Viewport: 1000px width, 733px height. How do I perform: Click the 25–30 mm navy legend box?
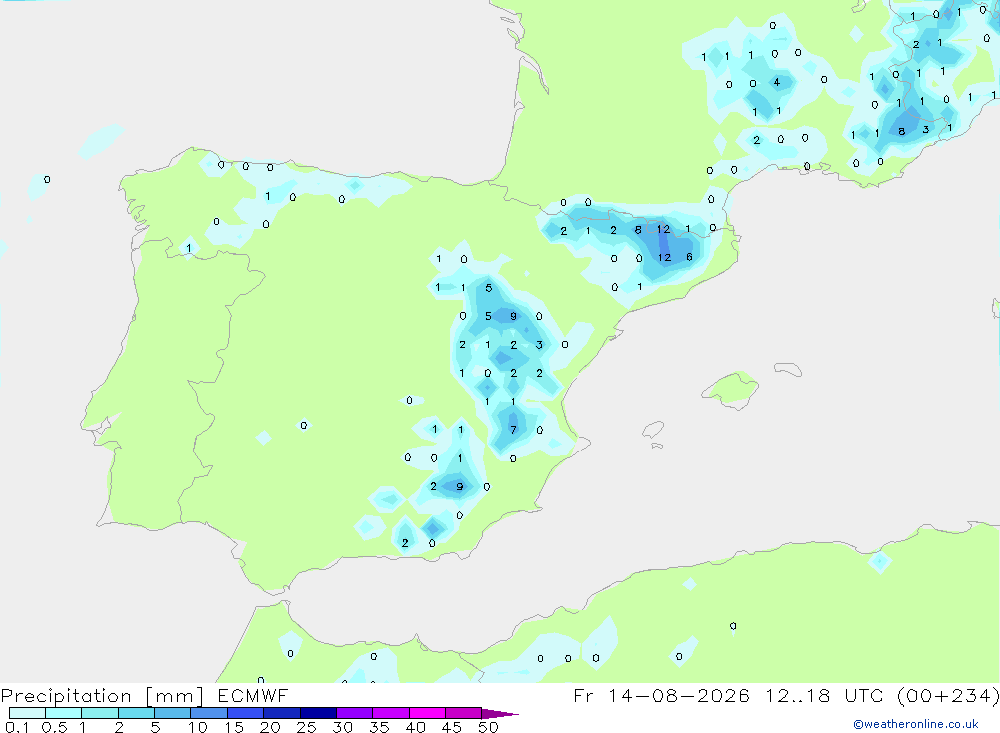[x=318, y=713]
